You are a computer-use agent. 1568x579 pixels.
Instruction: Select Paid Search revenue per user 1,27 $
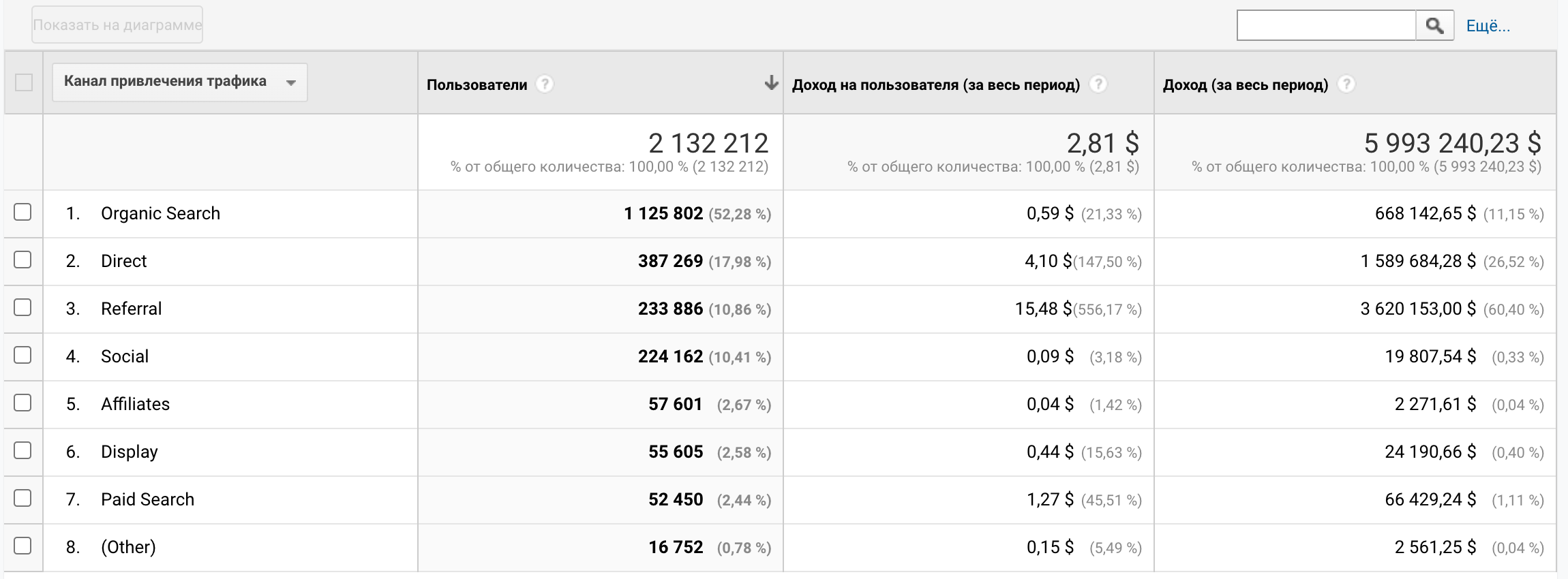click(x=1051, y=499)
